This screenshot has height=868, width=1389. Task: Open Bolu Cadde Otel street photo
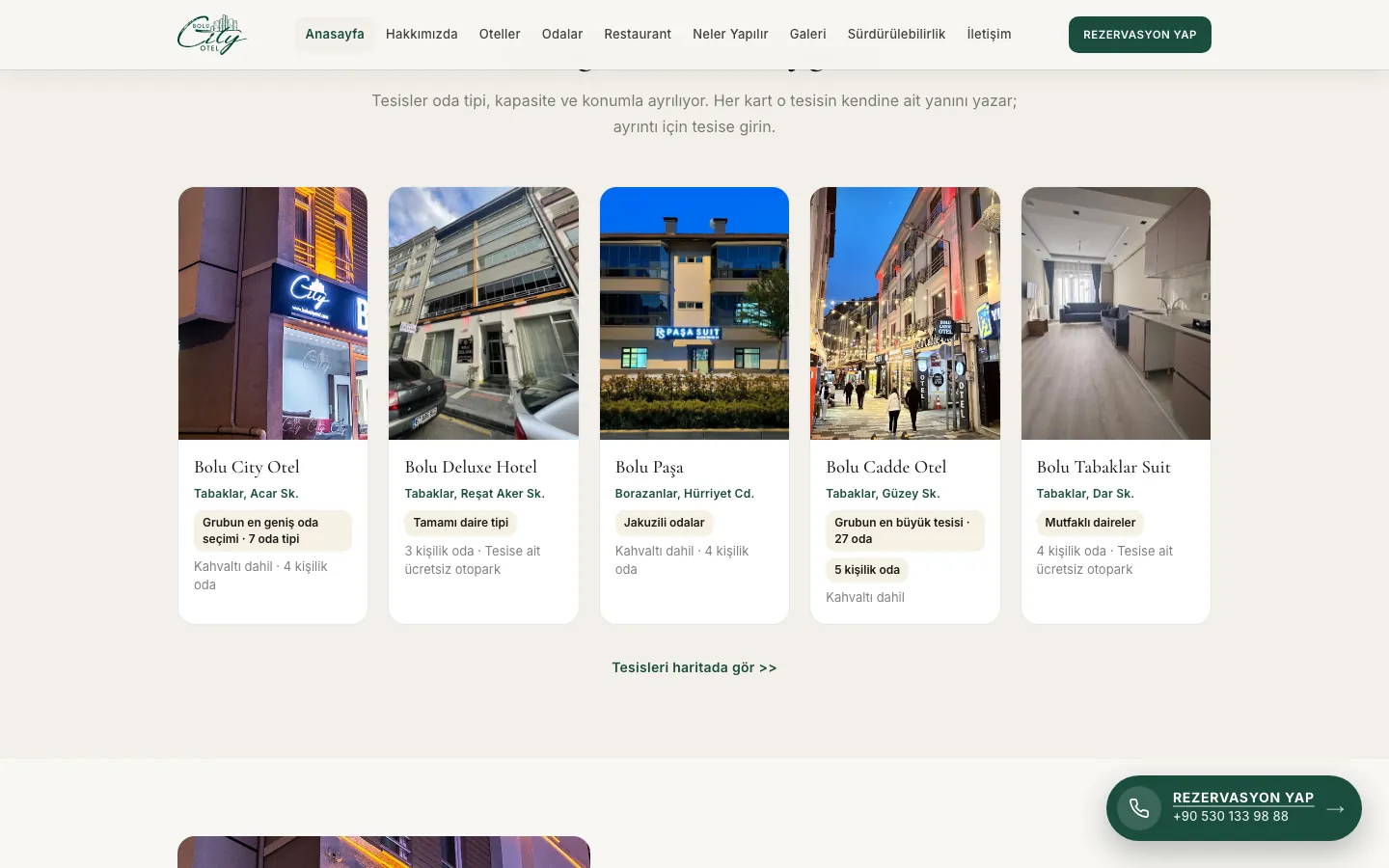pyautogui.click(x=905, y=313)
